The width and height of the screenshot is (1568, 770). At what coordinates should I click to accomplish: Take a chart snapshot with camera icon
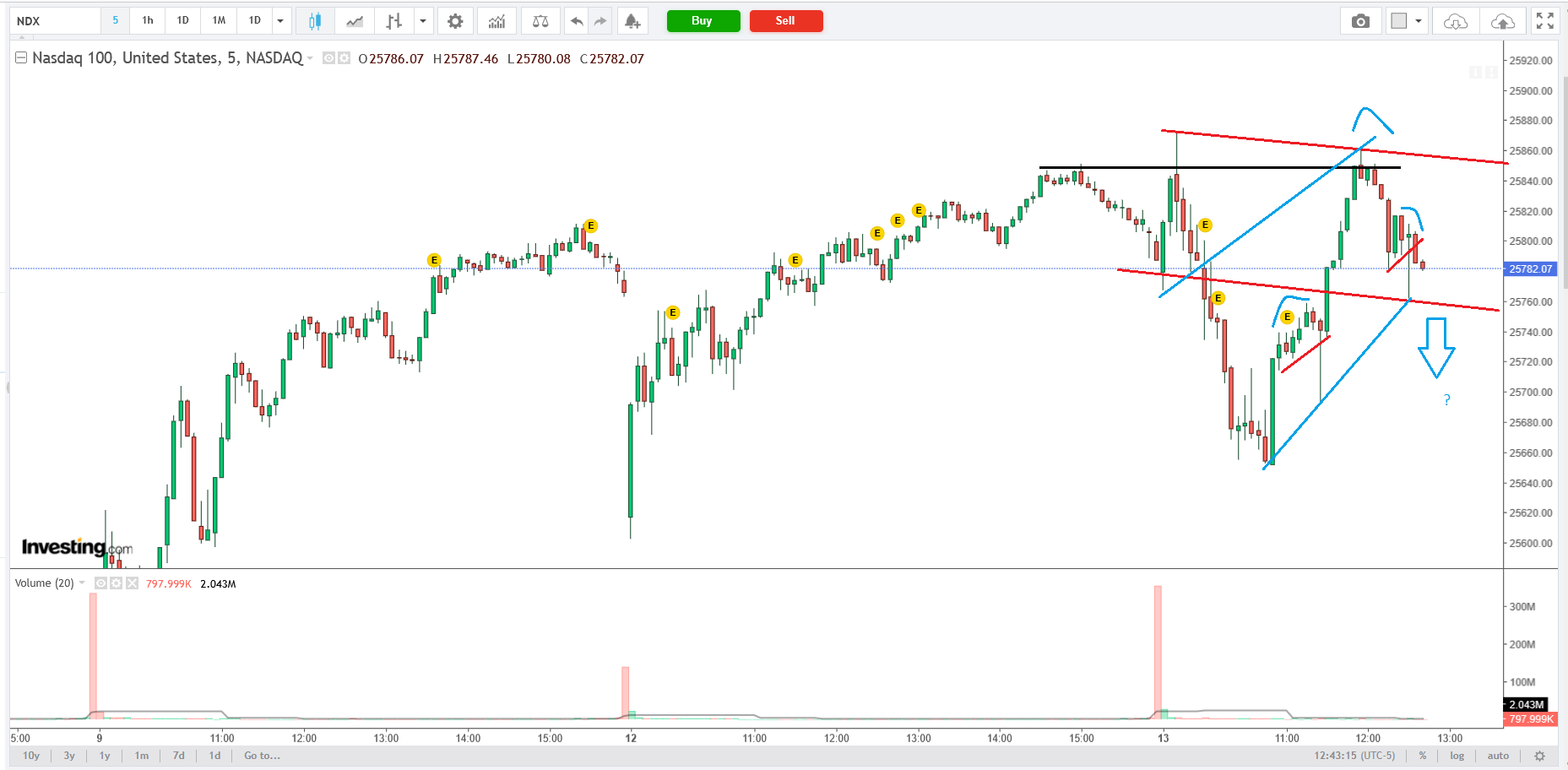click(1360, 21)
